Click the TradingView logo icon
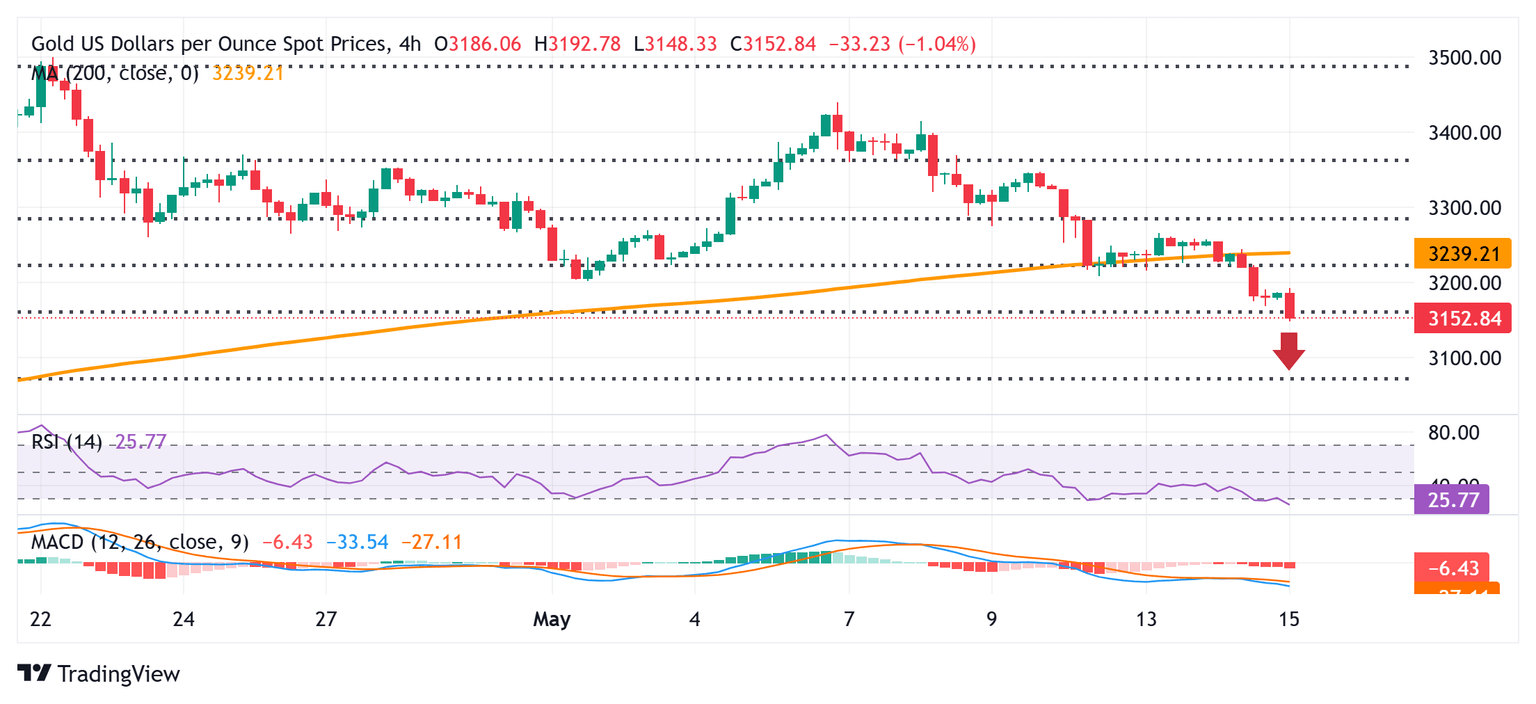The image size is (1536, 704). coord(34,674)
